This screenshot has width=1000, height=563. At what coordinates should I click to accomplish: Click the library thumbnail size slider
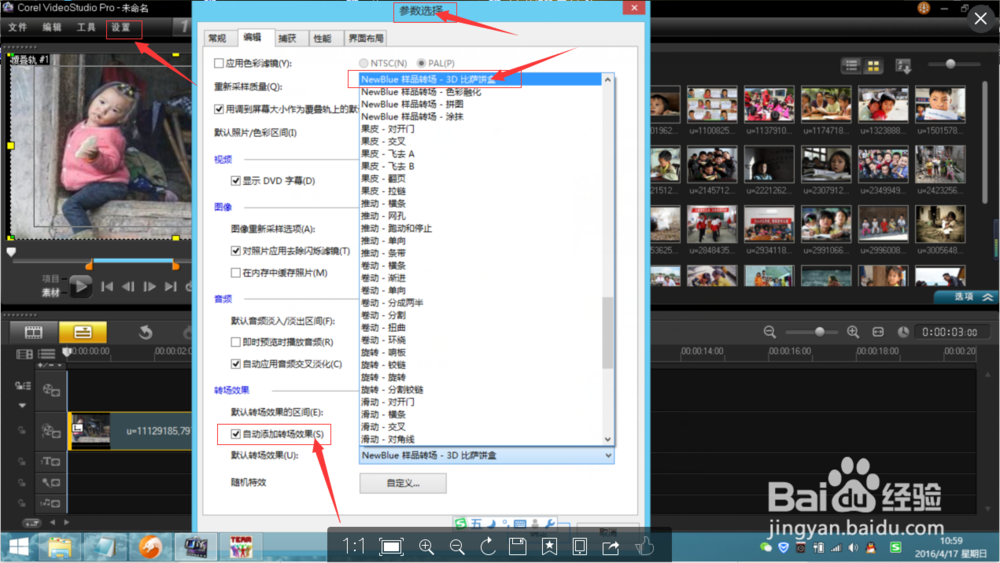click(x=950, y=64)
